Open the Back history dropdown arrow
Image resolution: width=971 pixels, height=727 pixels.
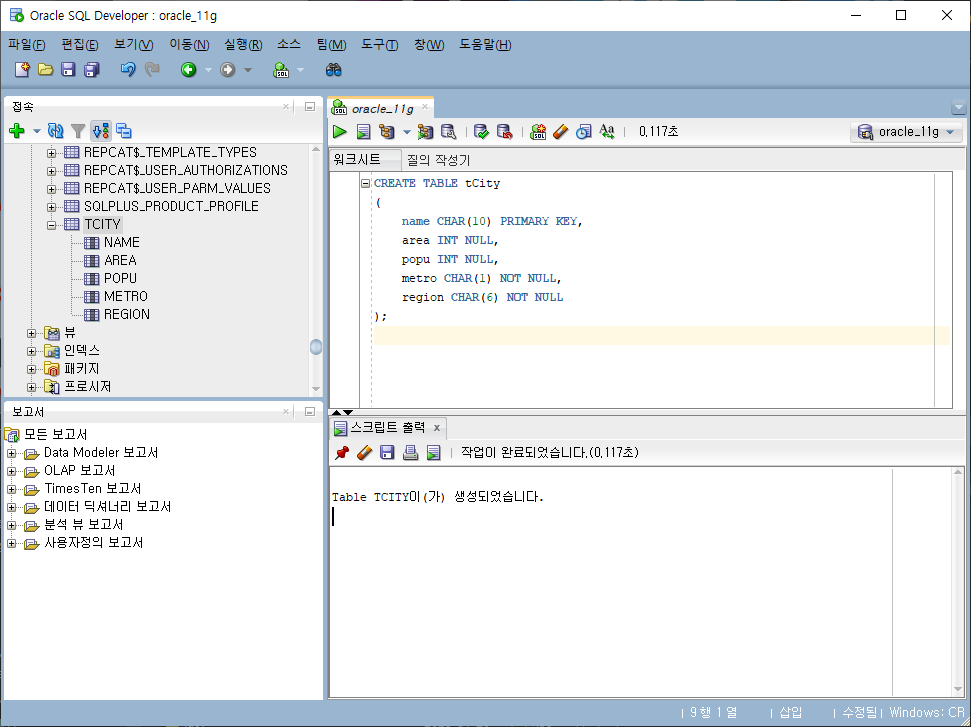[x=208, y=70]
